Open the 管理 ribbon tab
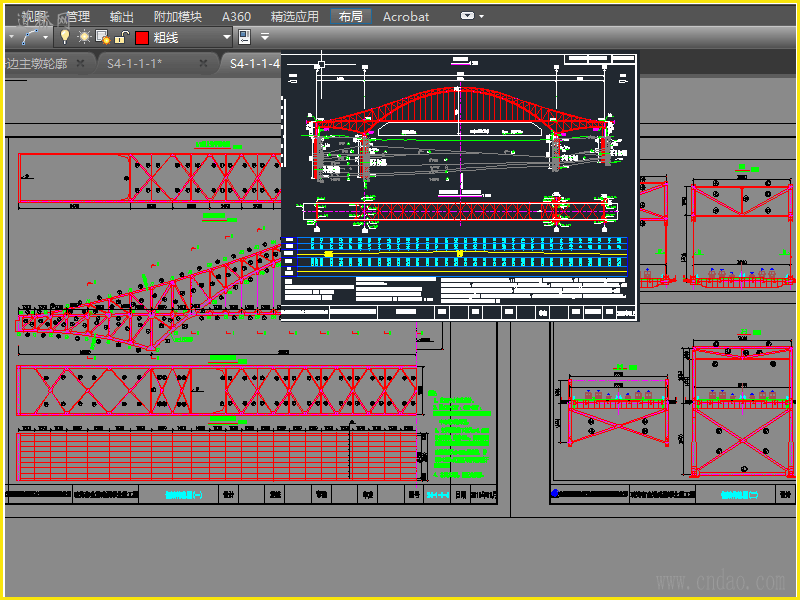 [x=77, y=16]
